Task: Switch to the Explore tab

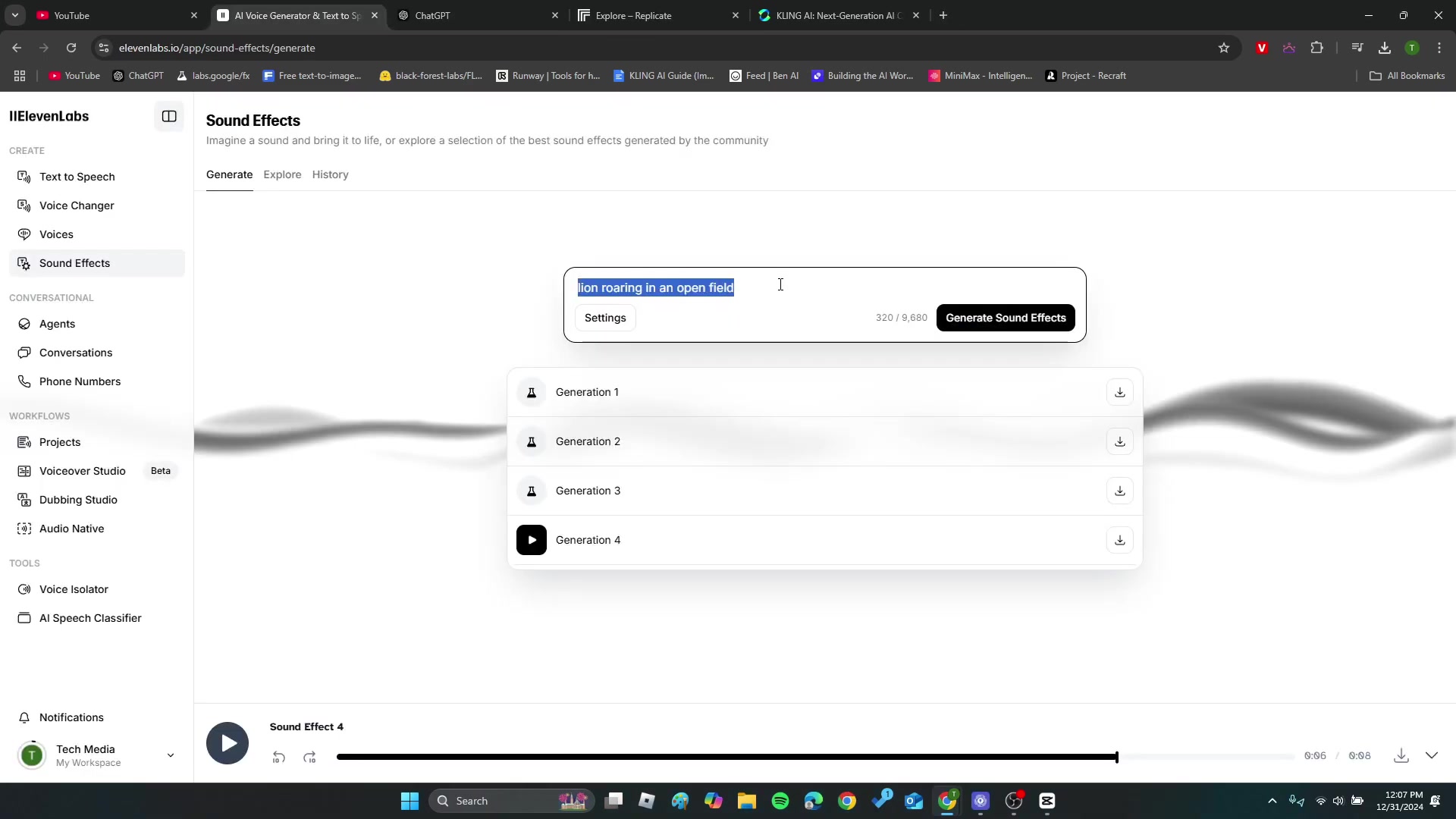Action: (282, 174)
